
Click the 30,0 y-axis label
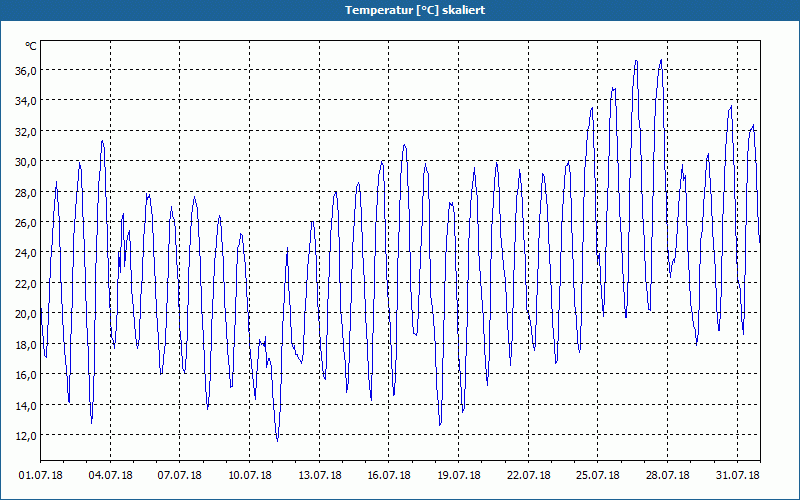26,162
